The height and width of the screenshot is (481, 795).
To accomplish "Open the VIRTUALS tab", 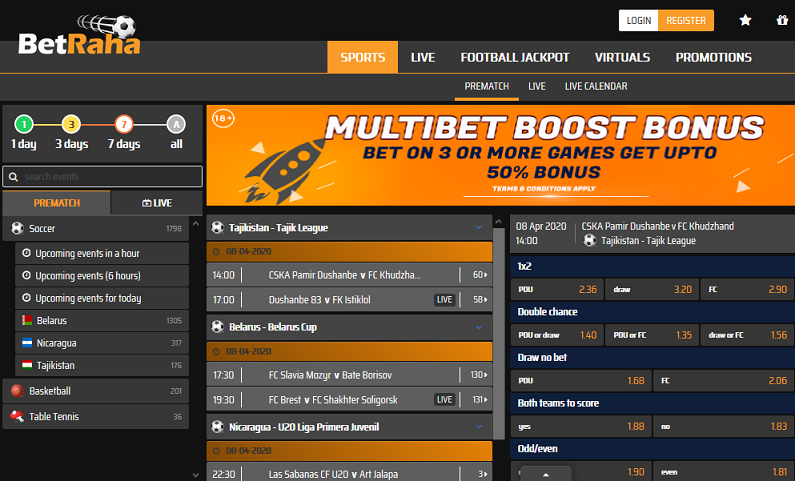I will point(622,57).
